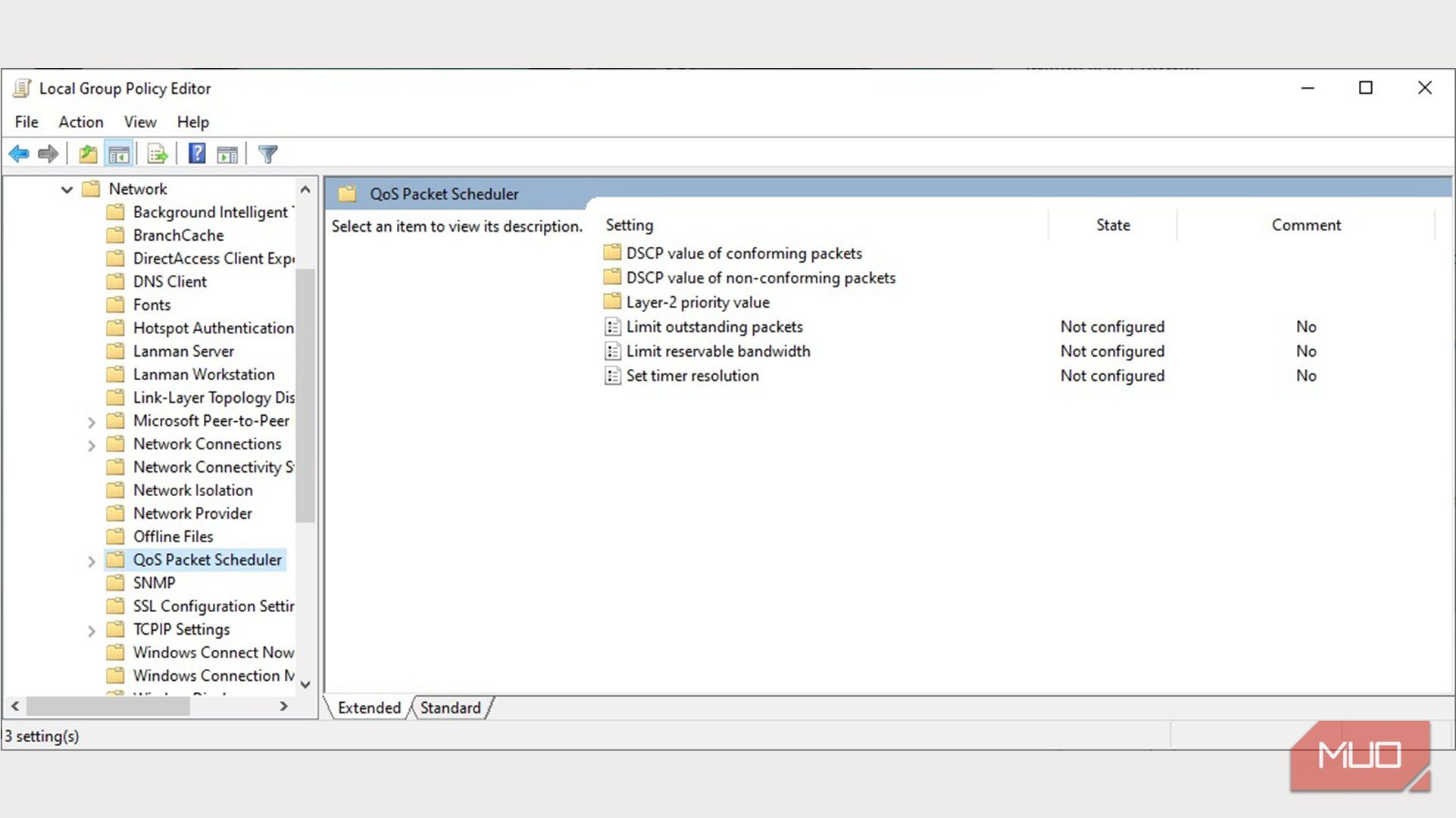1456x818 pixels.
Task: Click the Up one level folder icon
Action: coord(88,155)
